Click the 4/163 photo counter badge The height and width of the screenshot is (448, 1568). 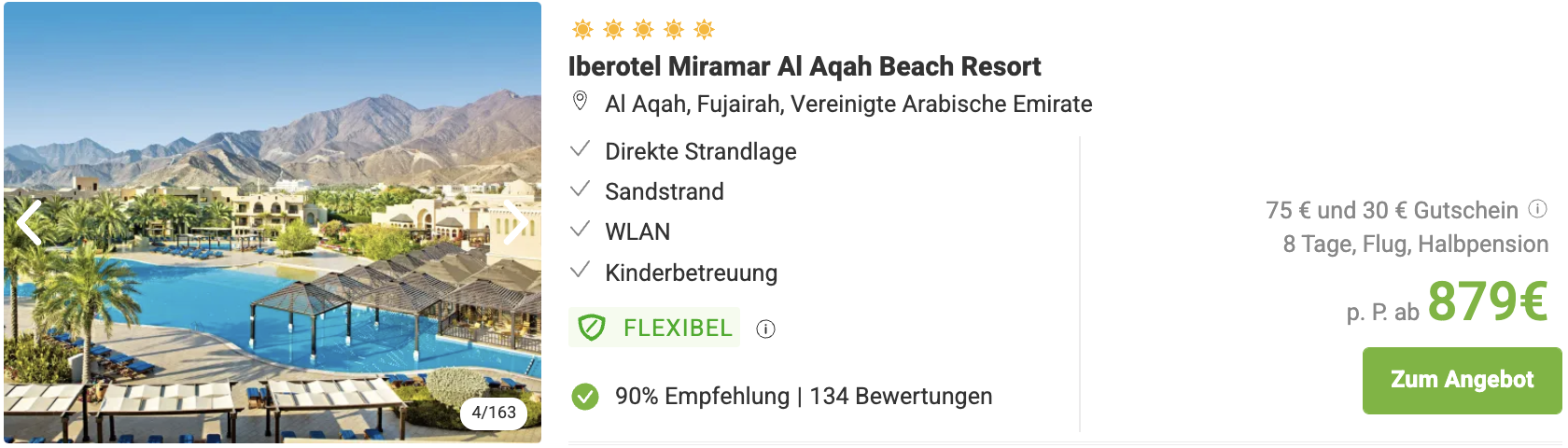[x=494, y=413]
